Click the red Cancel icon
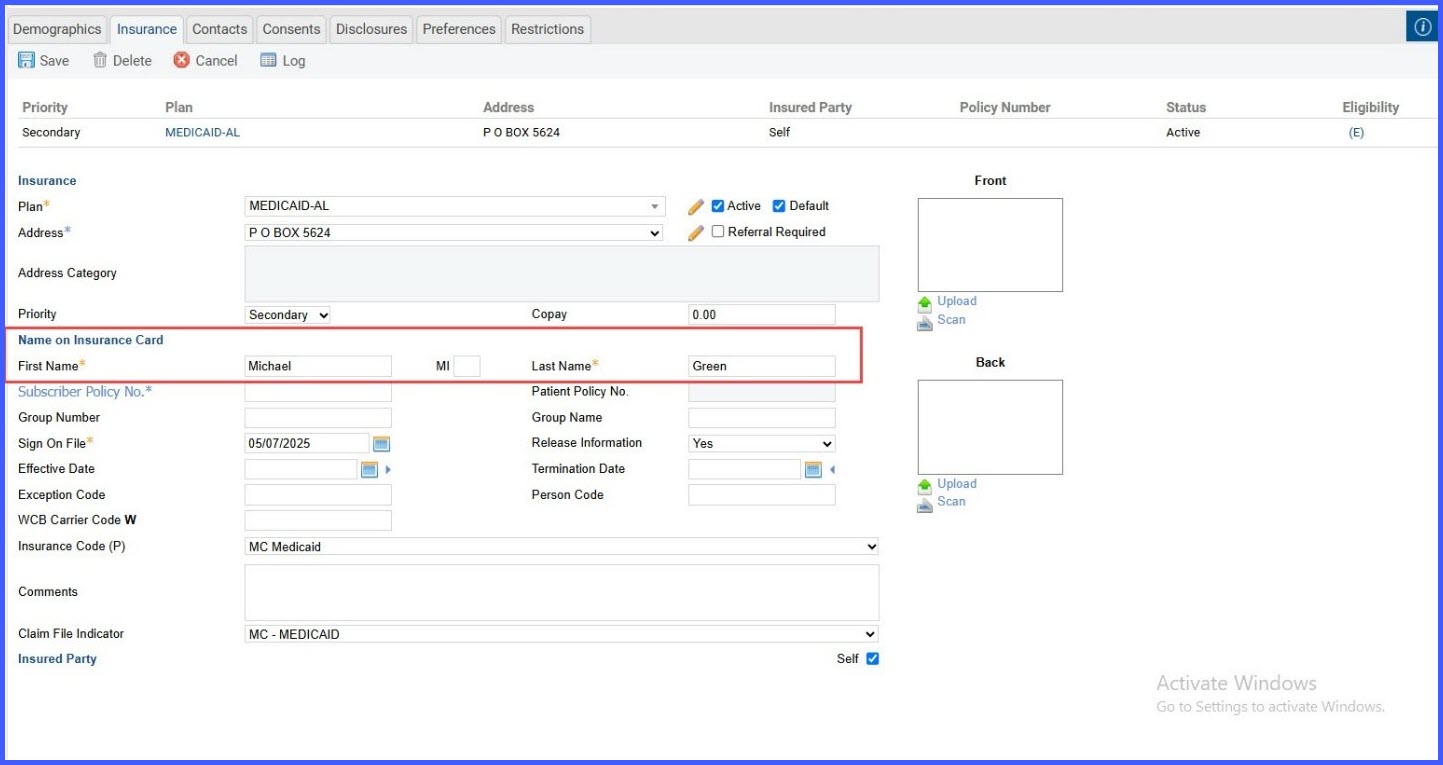This screenshot has width=1443, height=765. coord(181,61)
